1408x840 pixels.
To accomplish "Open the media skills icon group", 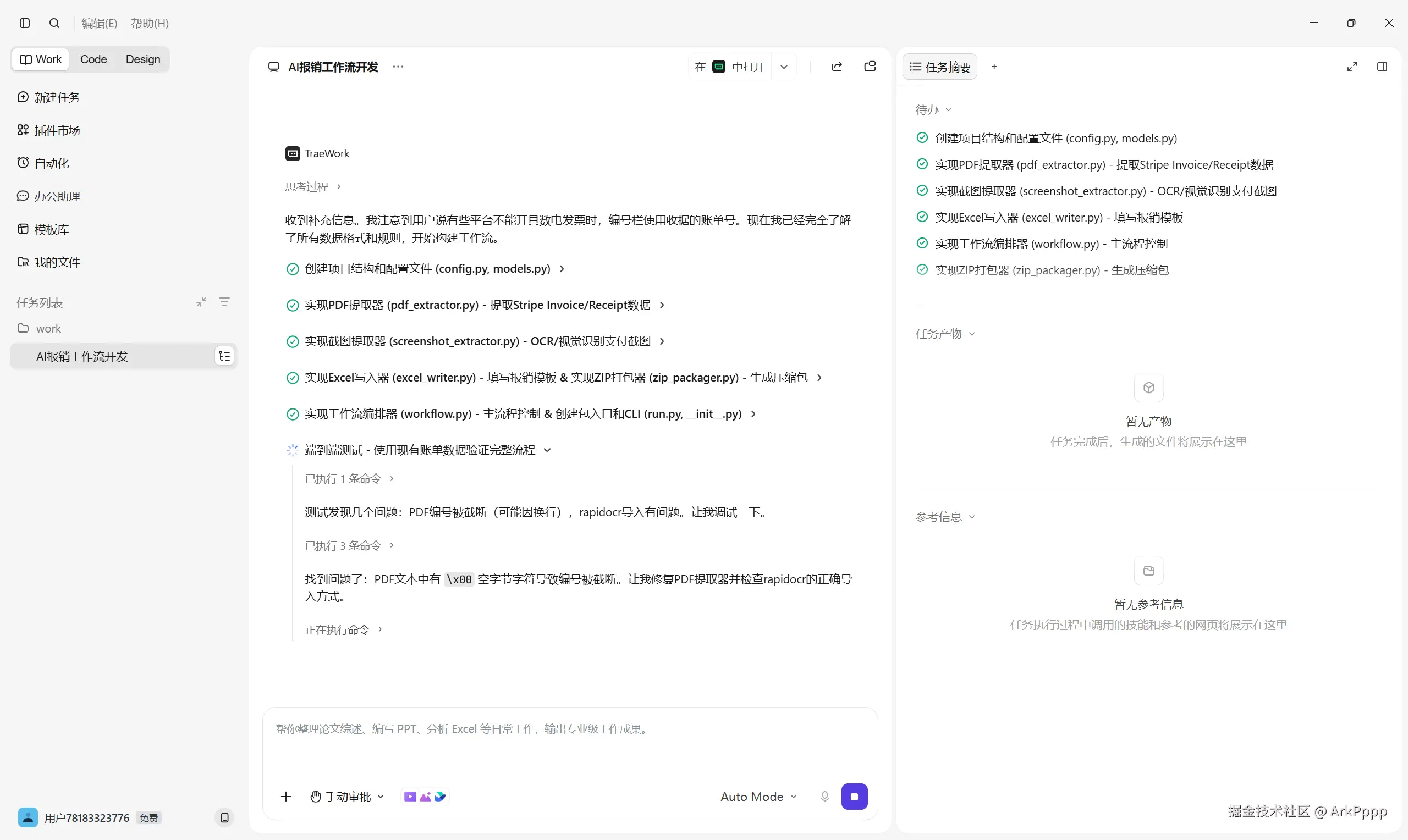I will point(425,797).
